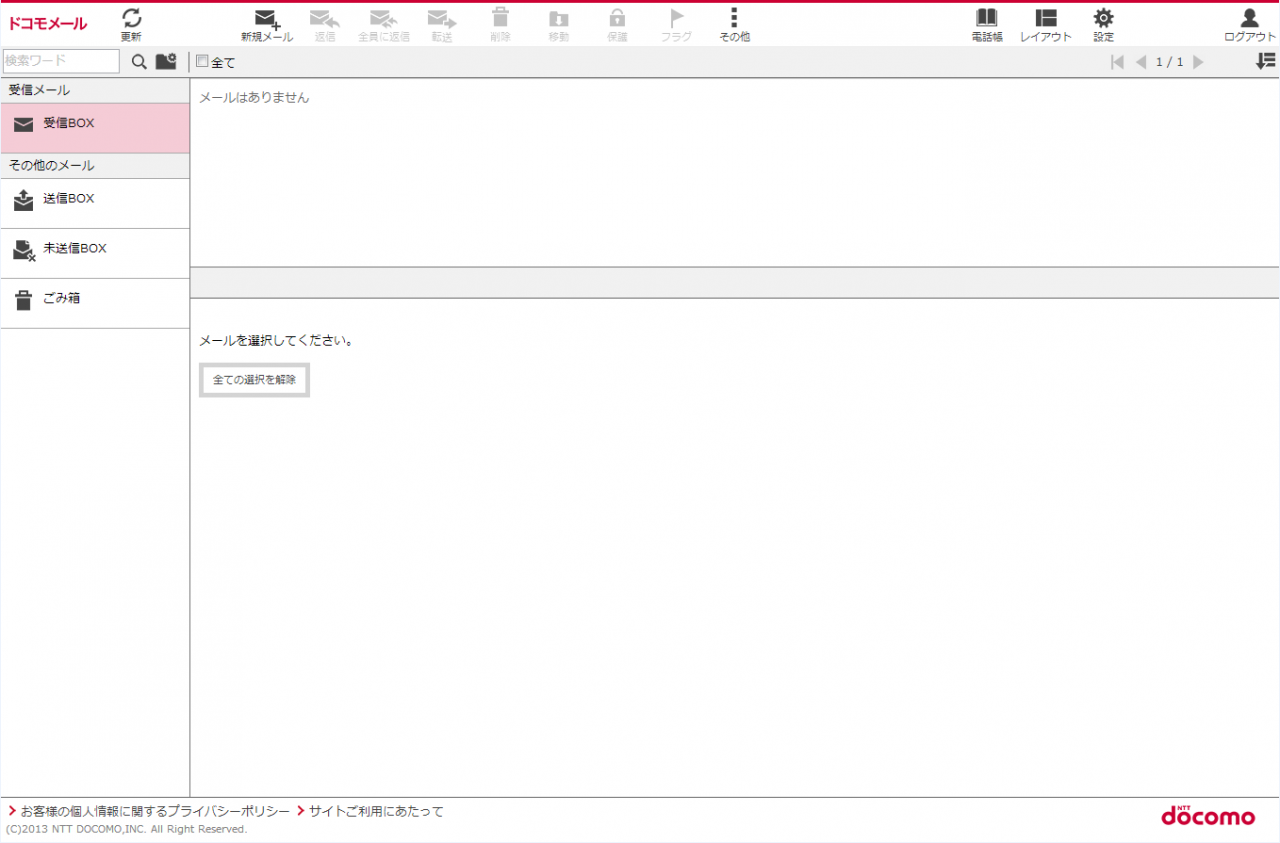This screenshot has width=1280, height=843.
Task: Click the 全ての選択を解除 button
Action: (254, 380)
